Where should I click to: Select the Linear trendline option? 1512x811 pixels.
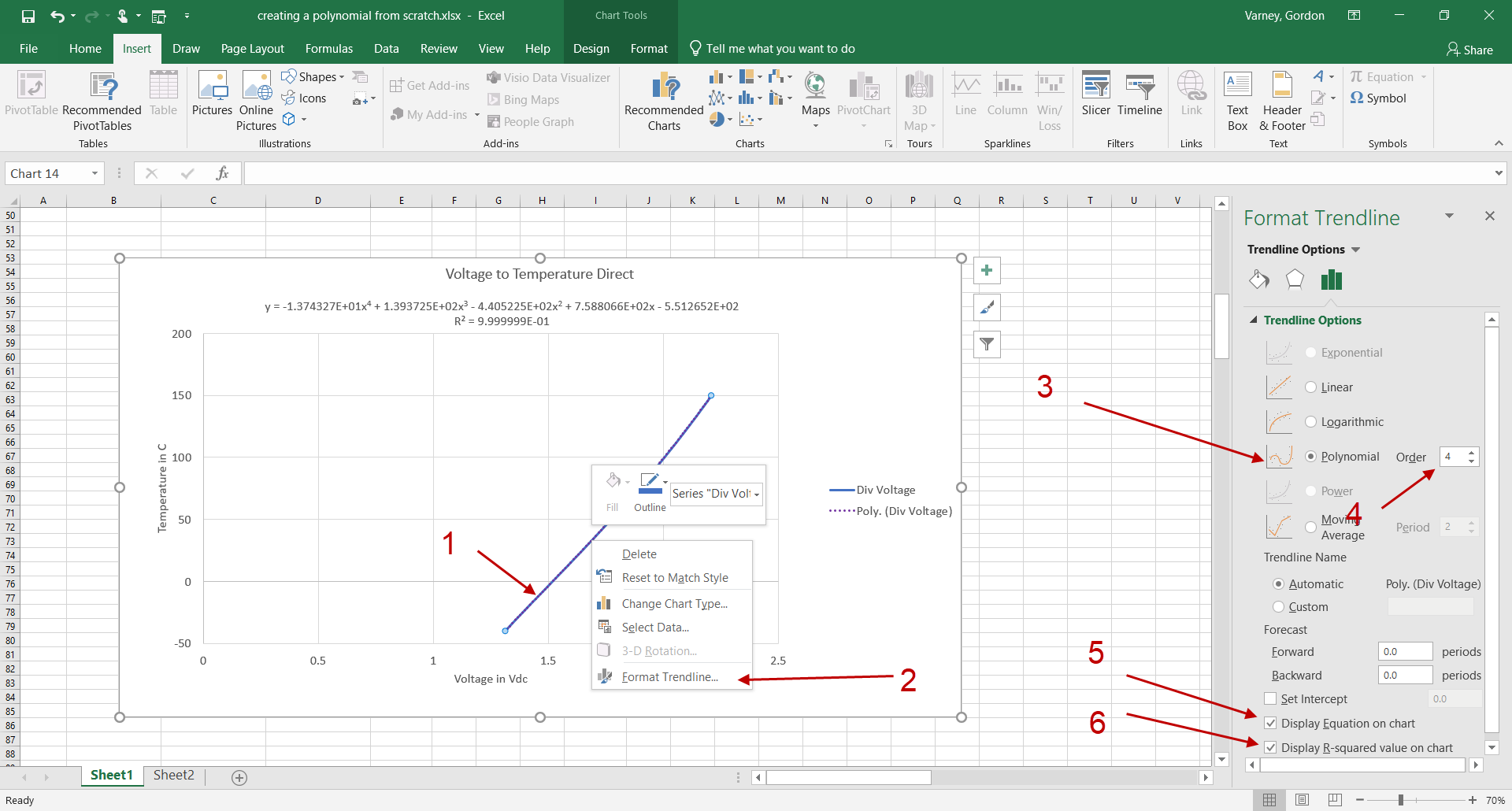1310,387
